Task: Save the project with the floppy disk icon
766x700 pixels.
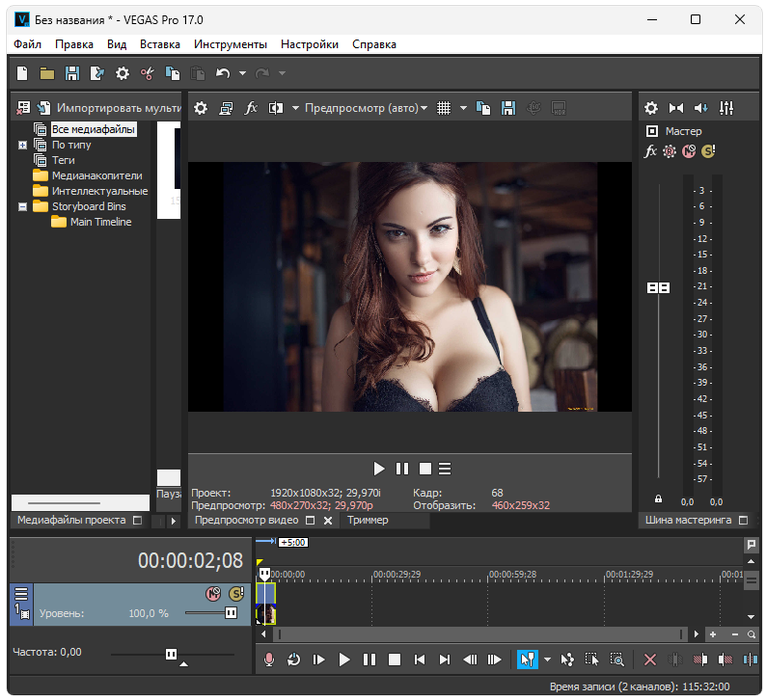Action: pyautogui.click(x=72, y=73)
